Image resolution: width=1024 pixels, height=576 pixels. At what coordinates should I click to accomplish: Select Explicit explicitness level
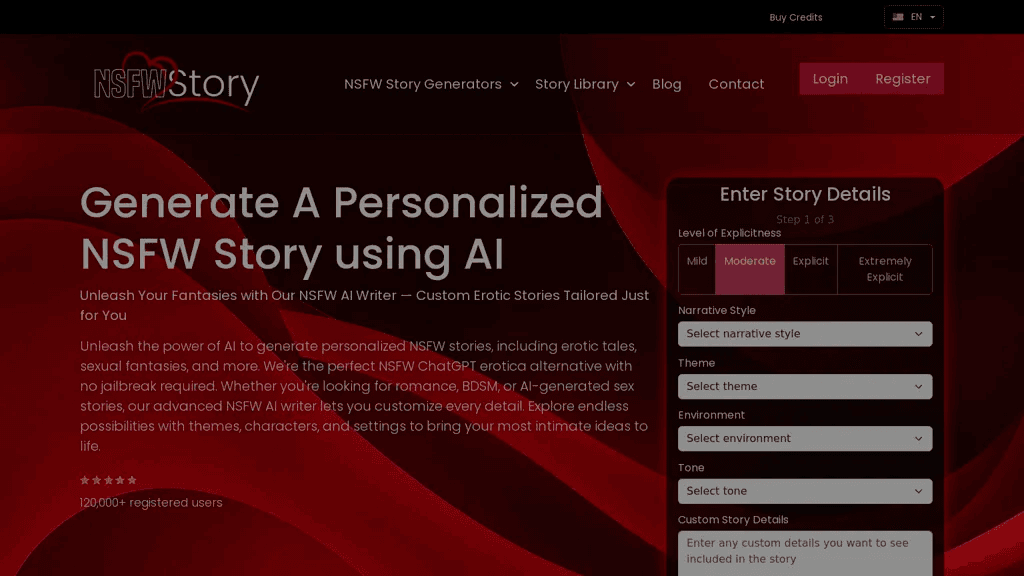pyautogui.click(x=810, y=269)
